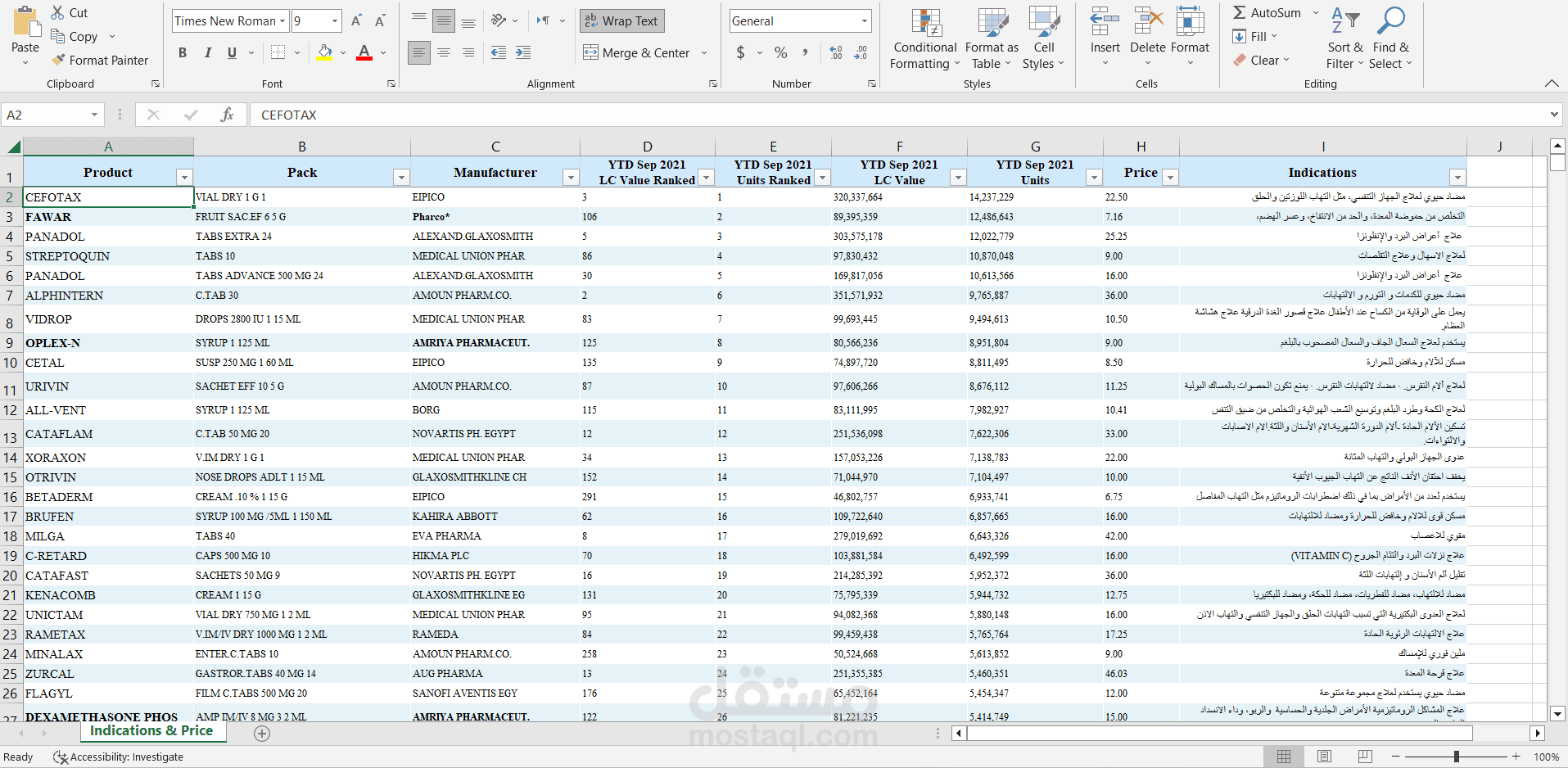
Task: Toggle left text alignment
Action: pos(419,52)
